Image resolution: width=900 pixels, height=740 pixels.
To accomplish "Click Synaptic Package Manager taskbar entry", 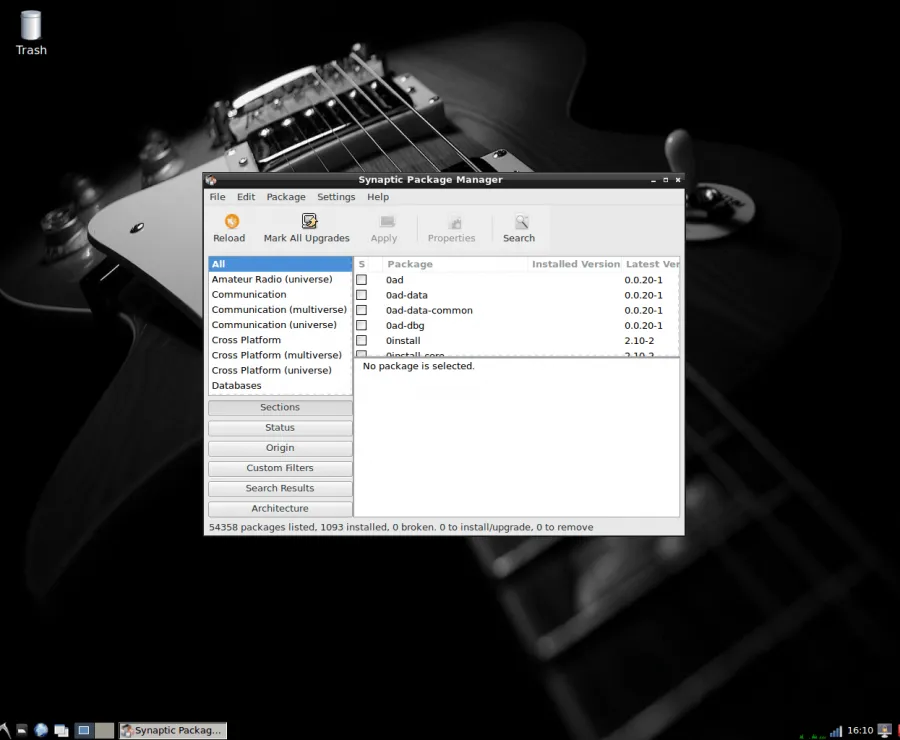I will click(x=173, y=730).
